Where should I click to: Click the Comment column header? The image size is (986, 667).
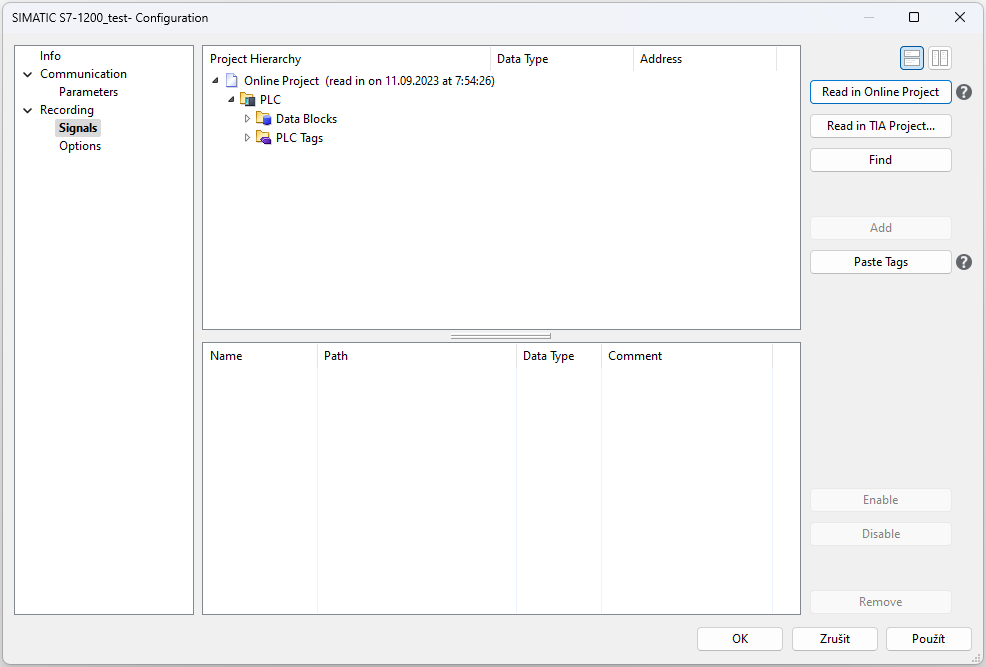tap(687, 356)
